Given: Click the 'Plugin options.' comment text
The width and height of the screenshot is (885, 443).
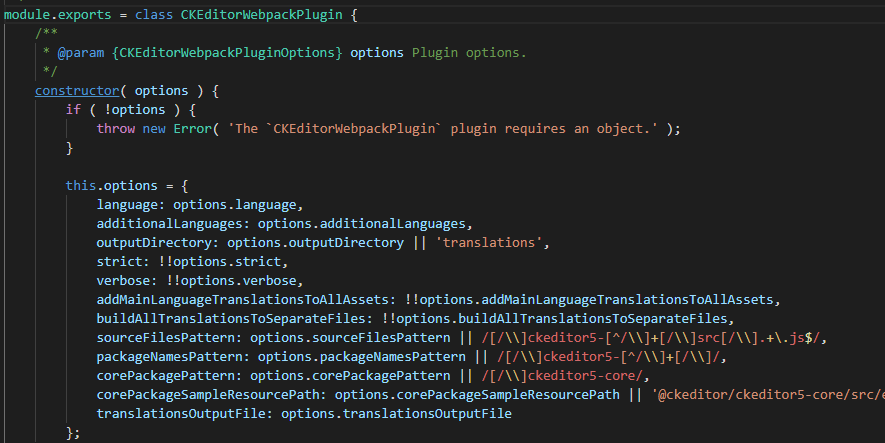Looking at the screenshot, I should tap(469, 53).
